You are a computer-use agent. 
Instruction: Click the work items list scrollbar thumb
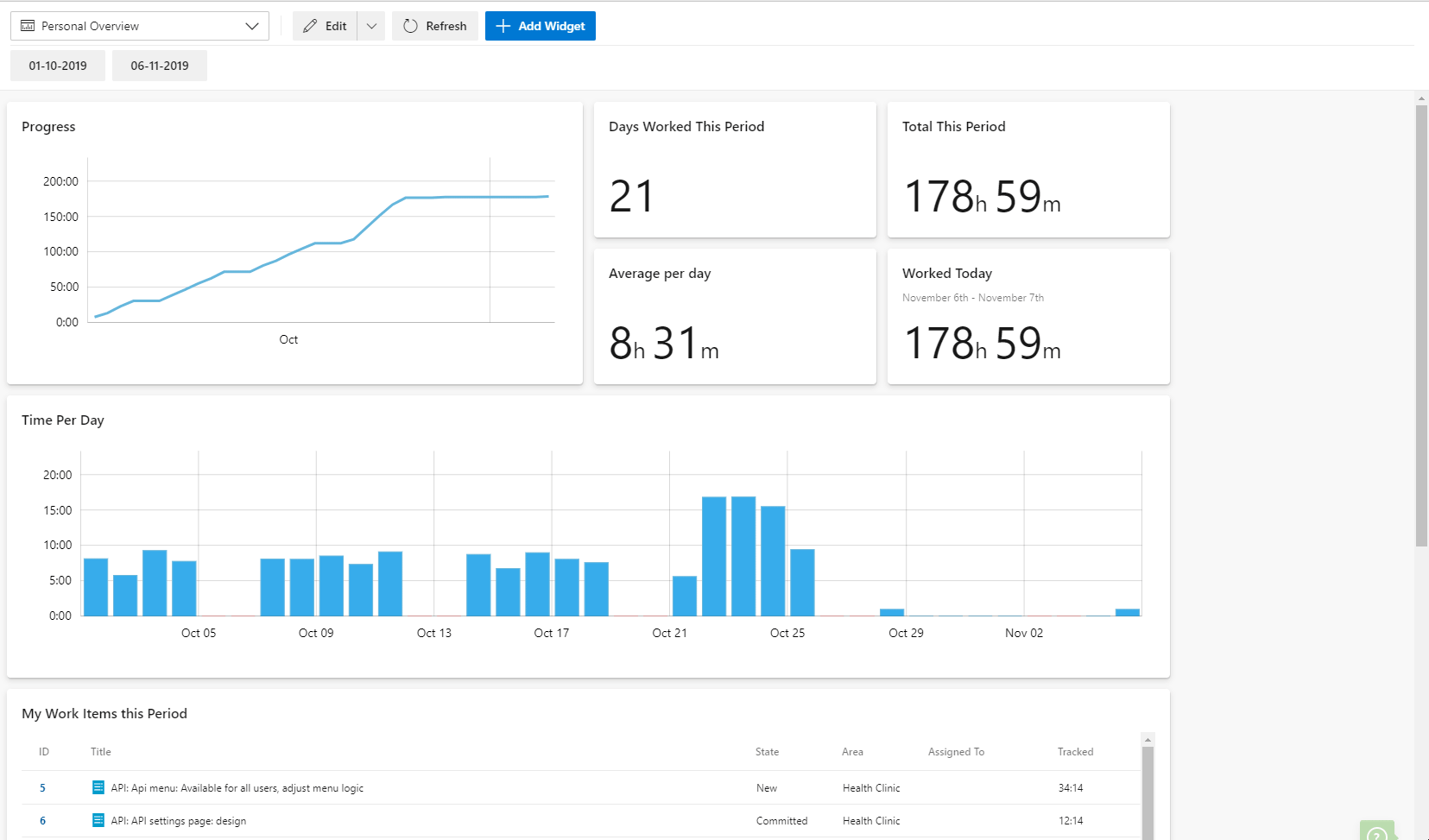(x=1148, y=793)
